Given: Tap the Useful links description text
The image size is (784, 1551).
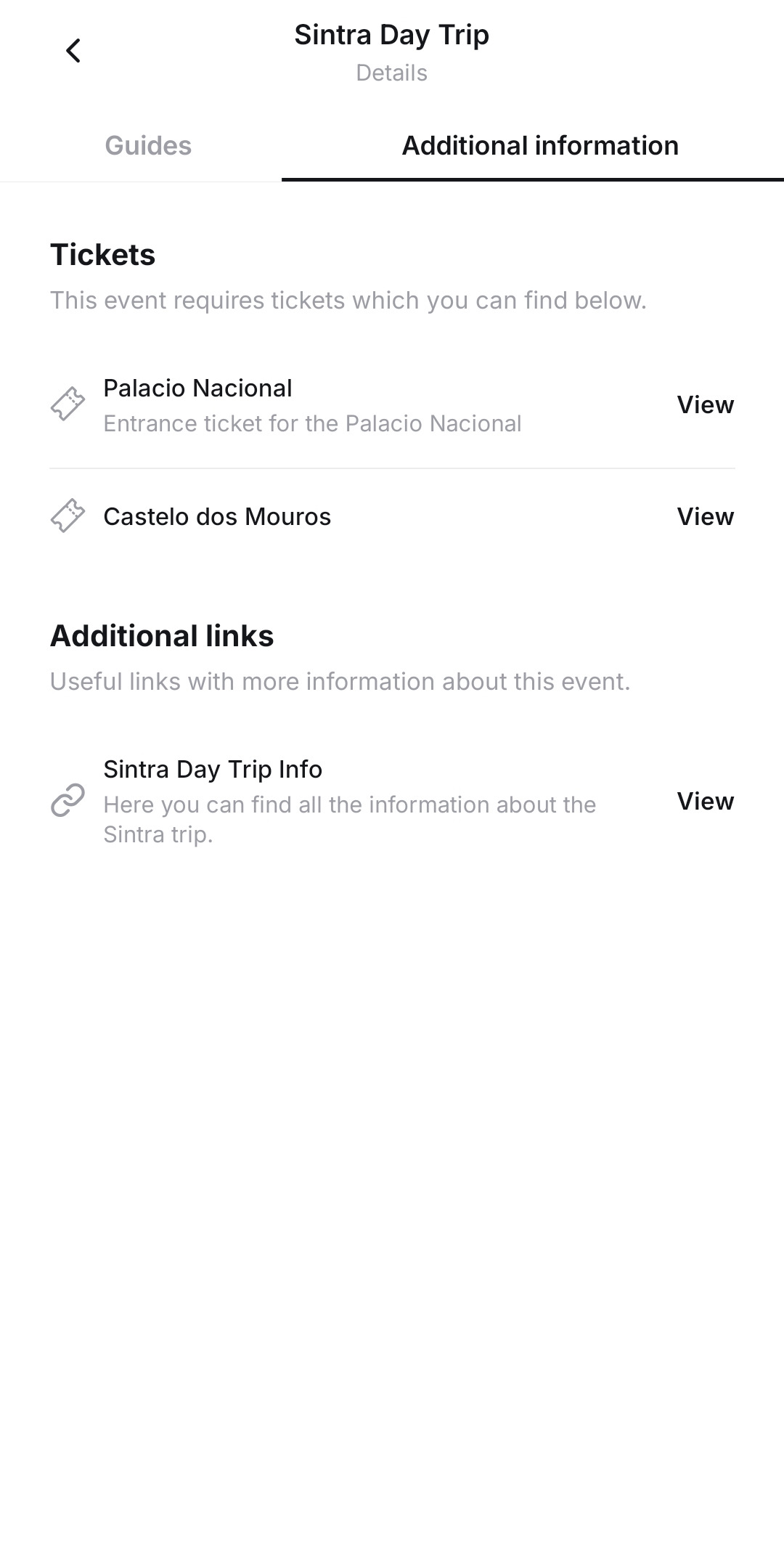Looking at the screenshot, I should (340, 682).
